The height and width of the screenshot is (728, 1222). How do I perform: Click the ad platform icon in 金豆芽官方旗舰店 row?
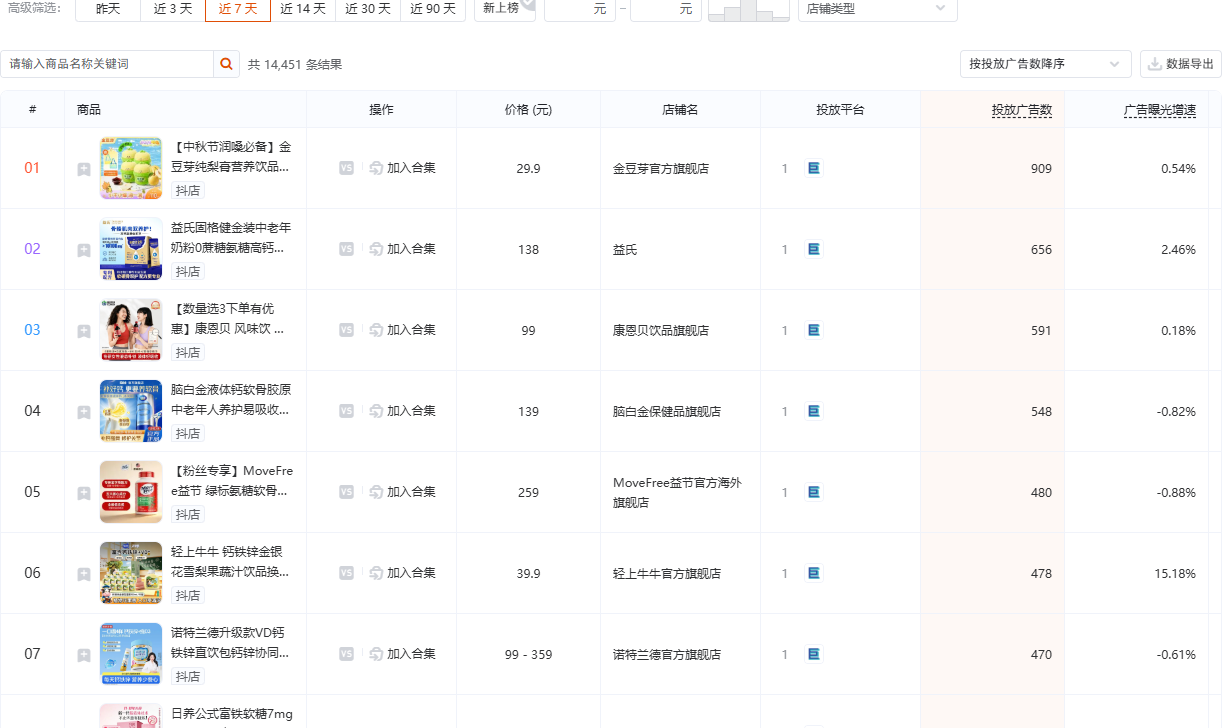coord(814,168)
